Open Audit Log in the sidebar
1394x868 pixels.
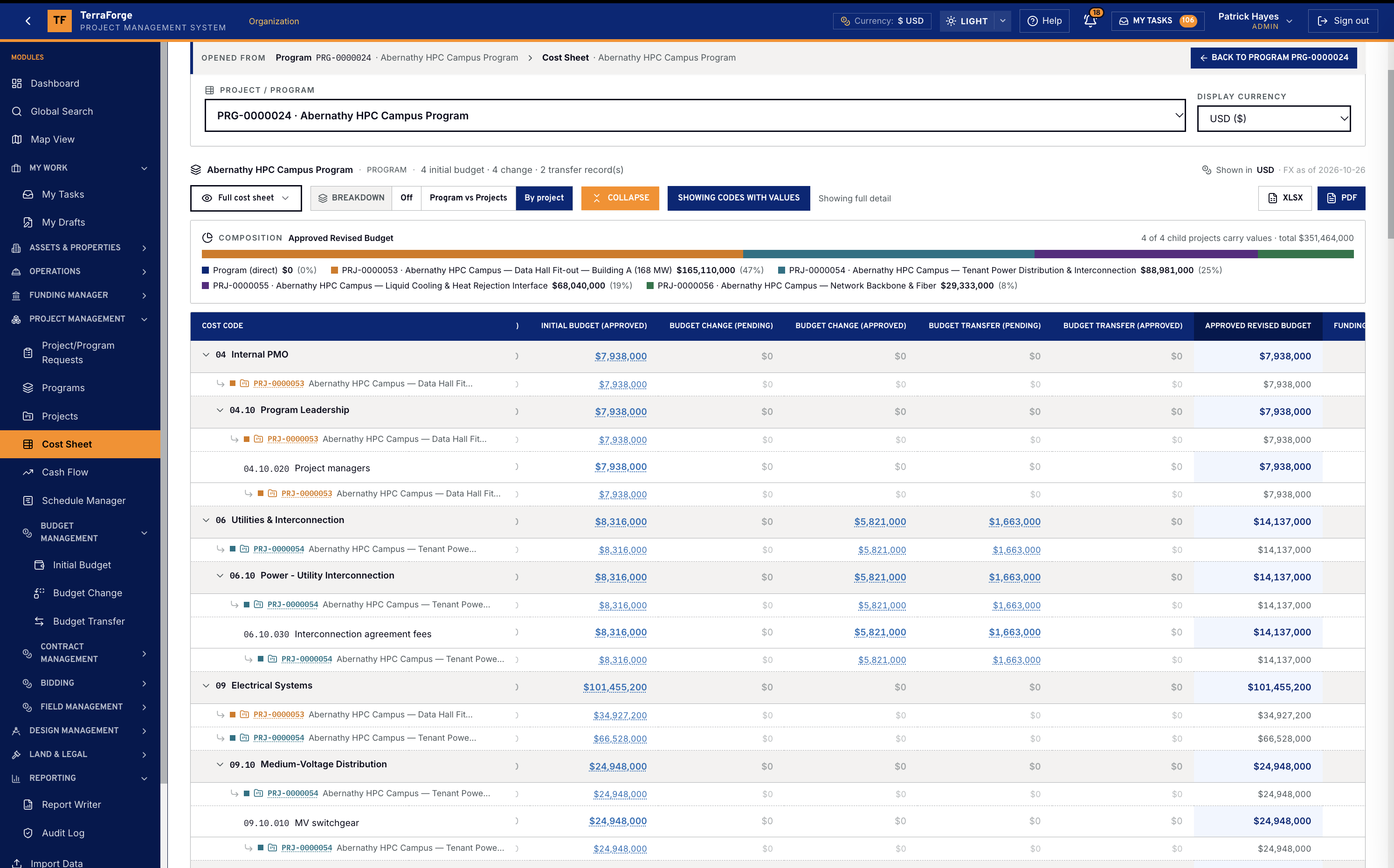click(80, 833)
